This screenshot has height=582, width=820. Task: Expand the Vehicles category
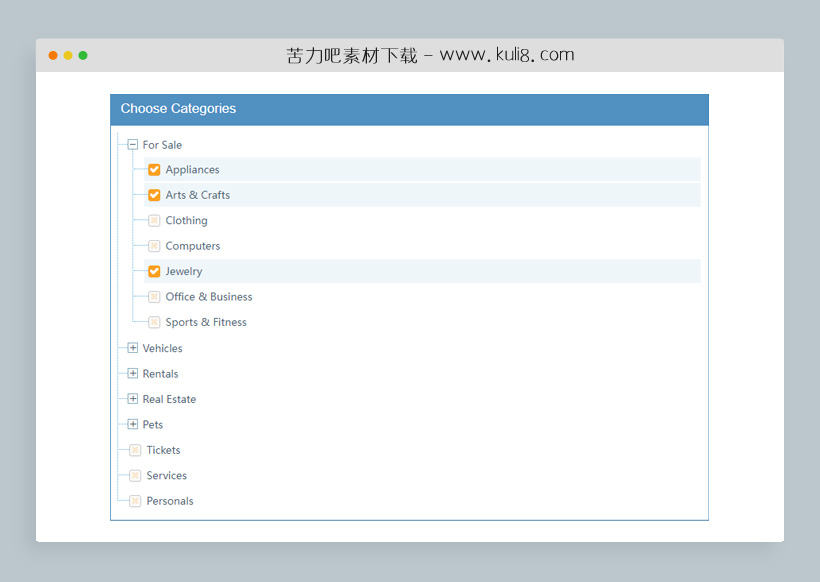133,348
